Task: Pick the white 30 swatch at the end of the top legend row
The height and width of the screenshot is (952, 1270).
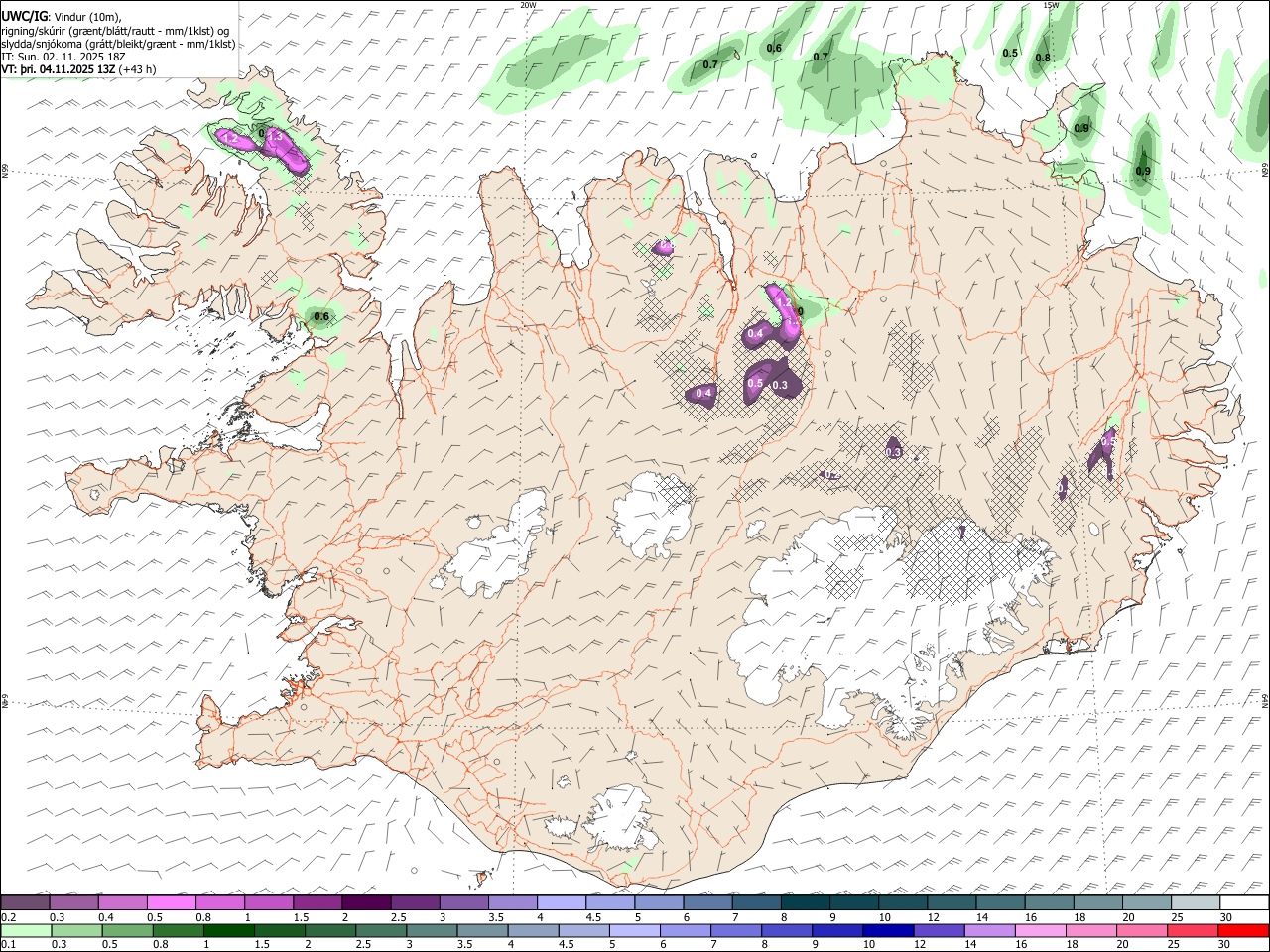Action: [1244, 903]
